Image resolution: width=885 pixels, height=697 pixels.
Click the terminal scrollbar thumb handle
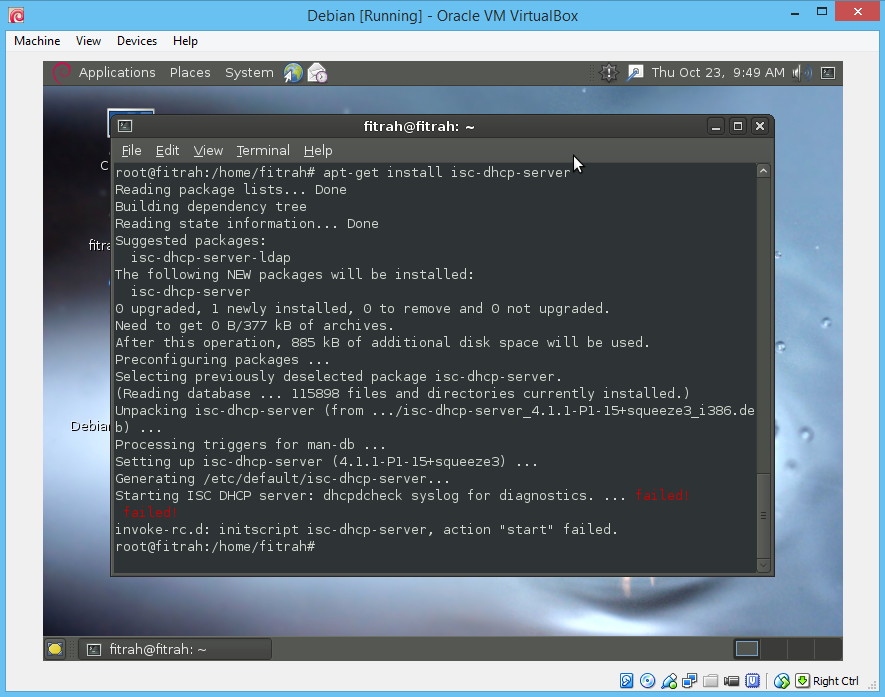[x=763, y=515]
